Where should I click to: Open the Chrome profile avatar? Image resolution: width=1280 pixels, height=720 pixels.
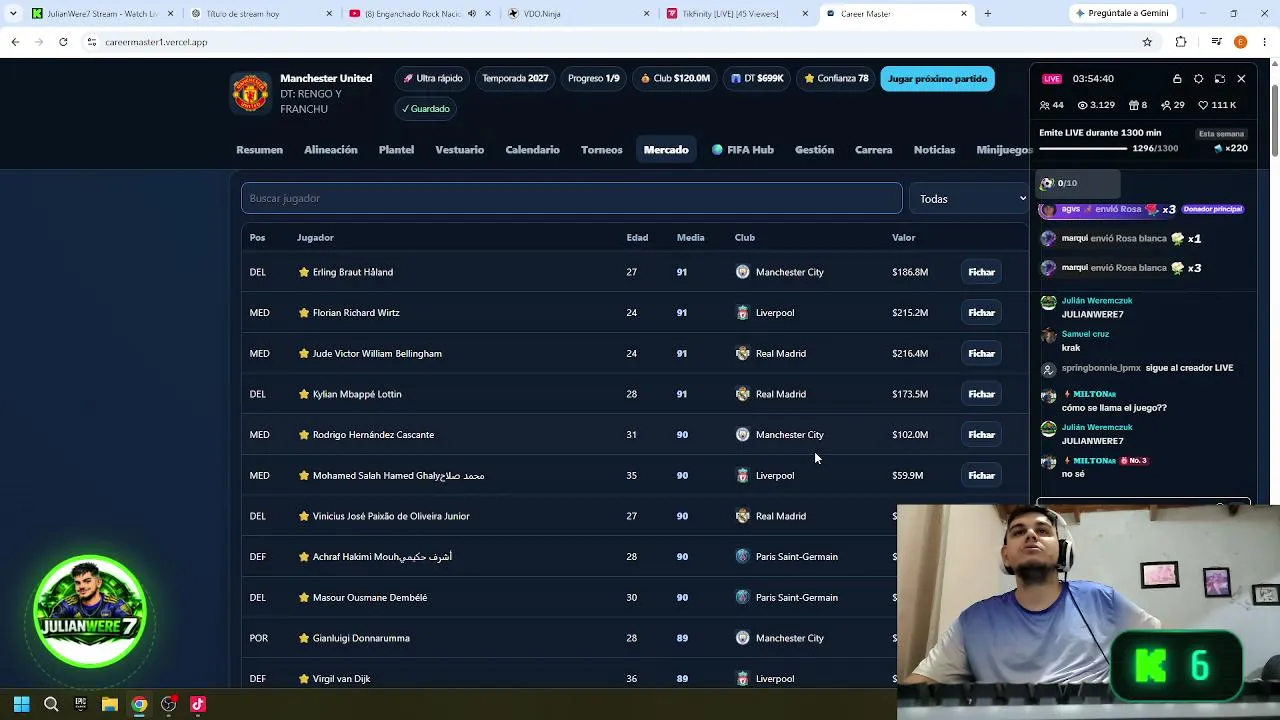point(1240,42)
